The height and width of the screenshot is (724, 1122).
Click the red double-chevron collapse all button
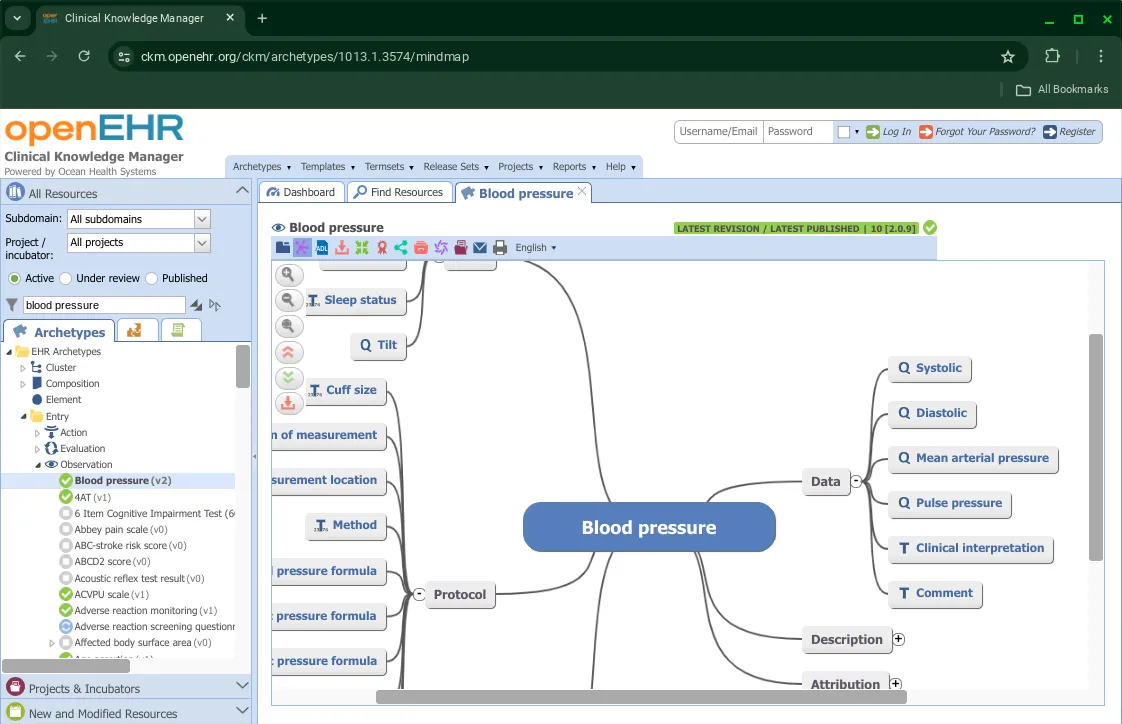(x=288, y=352)
